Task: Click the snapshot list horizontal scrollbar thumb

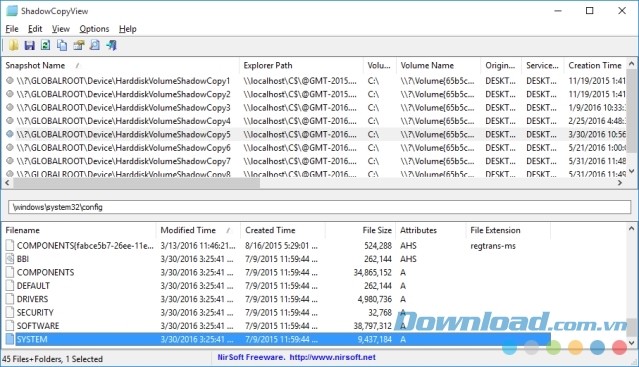Action: click(136, 183)
